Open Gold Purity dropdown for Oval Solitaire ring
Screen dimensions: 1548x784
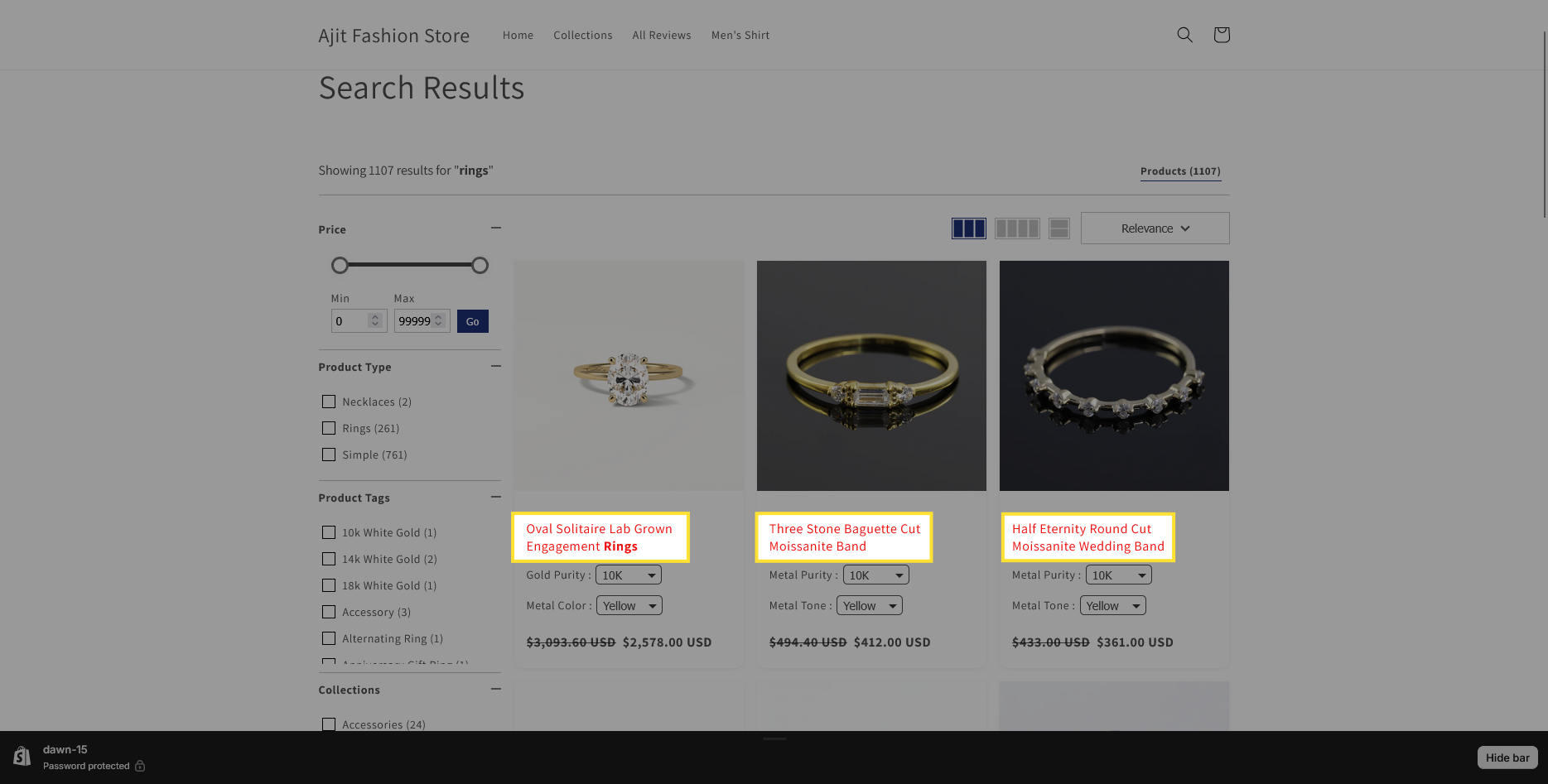(x=628, y=575)
